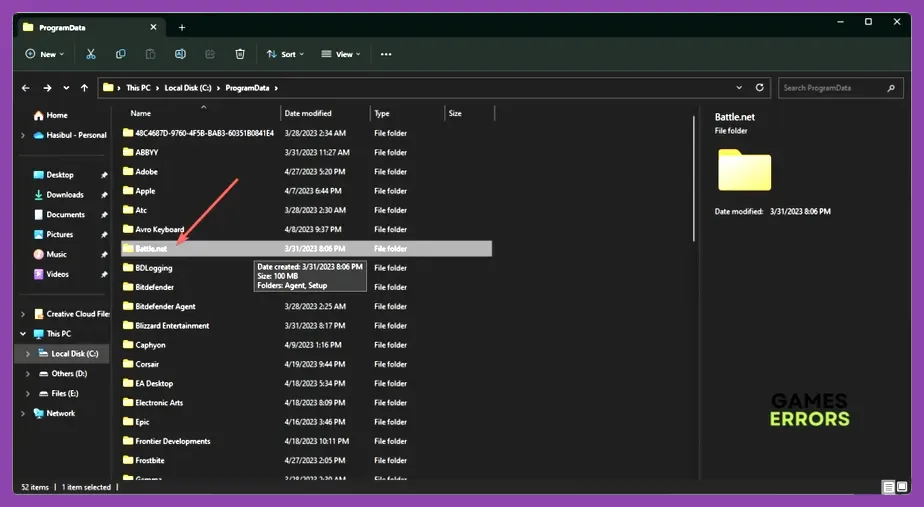Expand Files (E:) tree node
The height and width of the screenshot is (507, 924).
(x=28, y=393)
